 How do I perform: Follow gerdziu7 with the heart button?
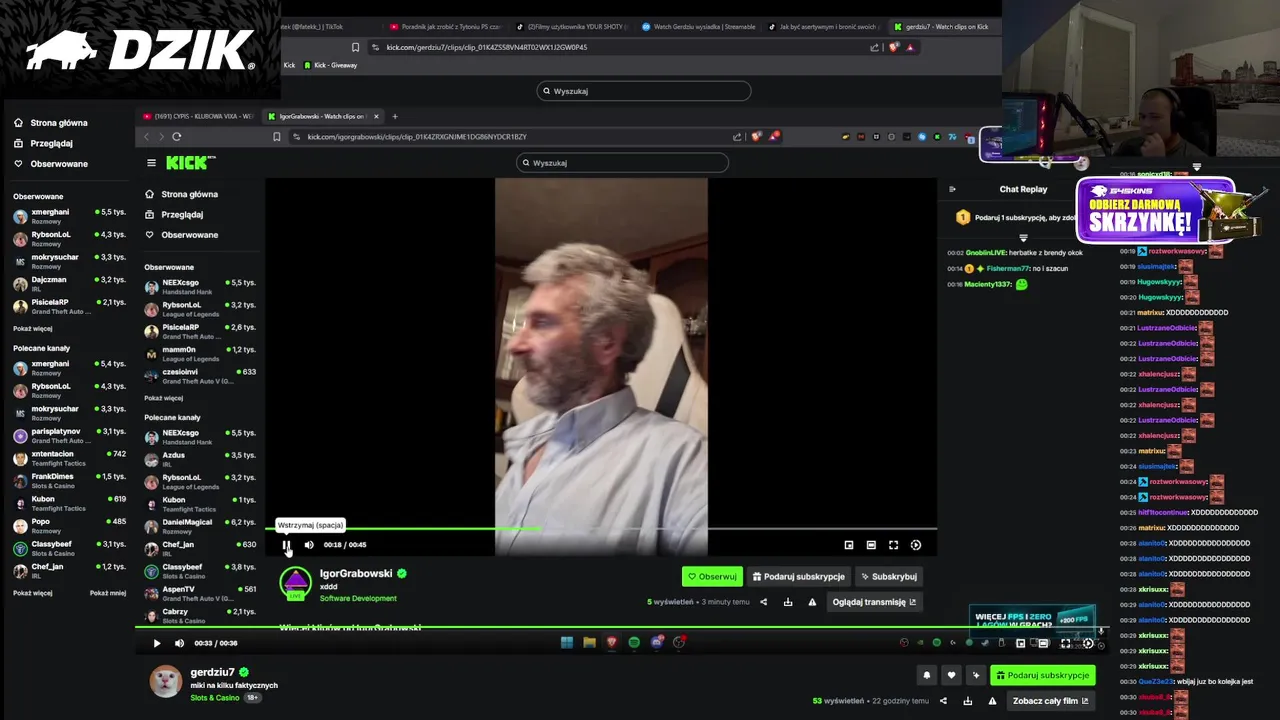(x=951, y=675)
